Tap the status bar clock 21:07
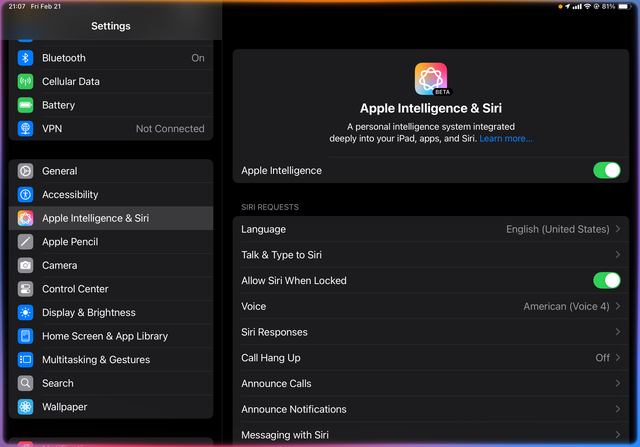Image resolution: width=640 pixels, height=447 pixels. coord(17,7)
